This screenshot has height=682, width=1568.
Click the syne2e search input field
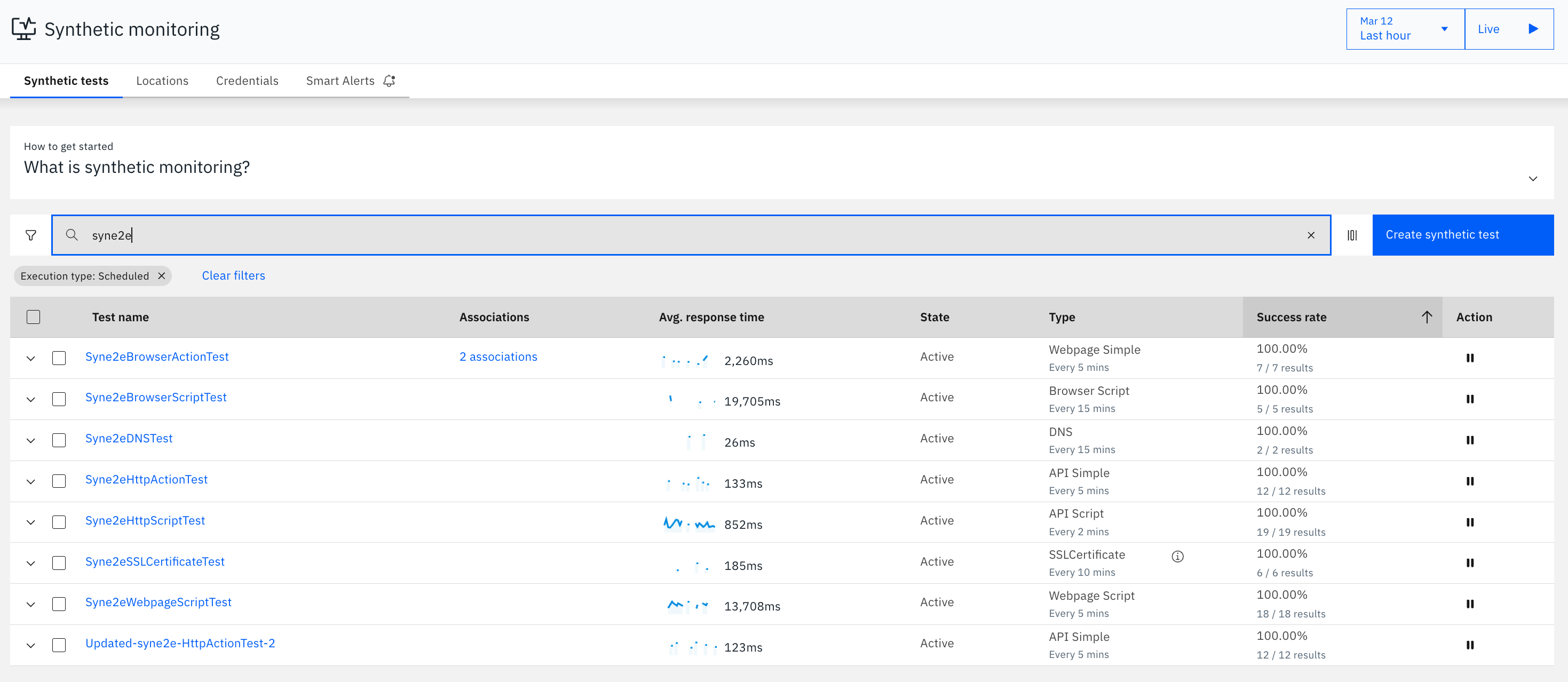click(691, 235)
